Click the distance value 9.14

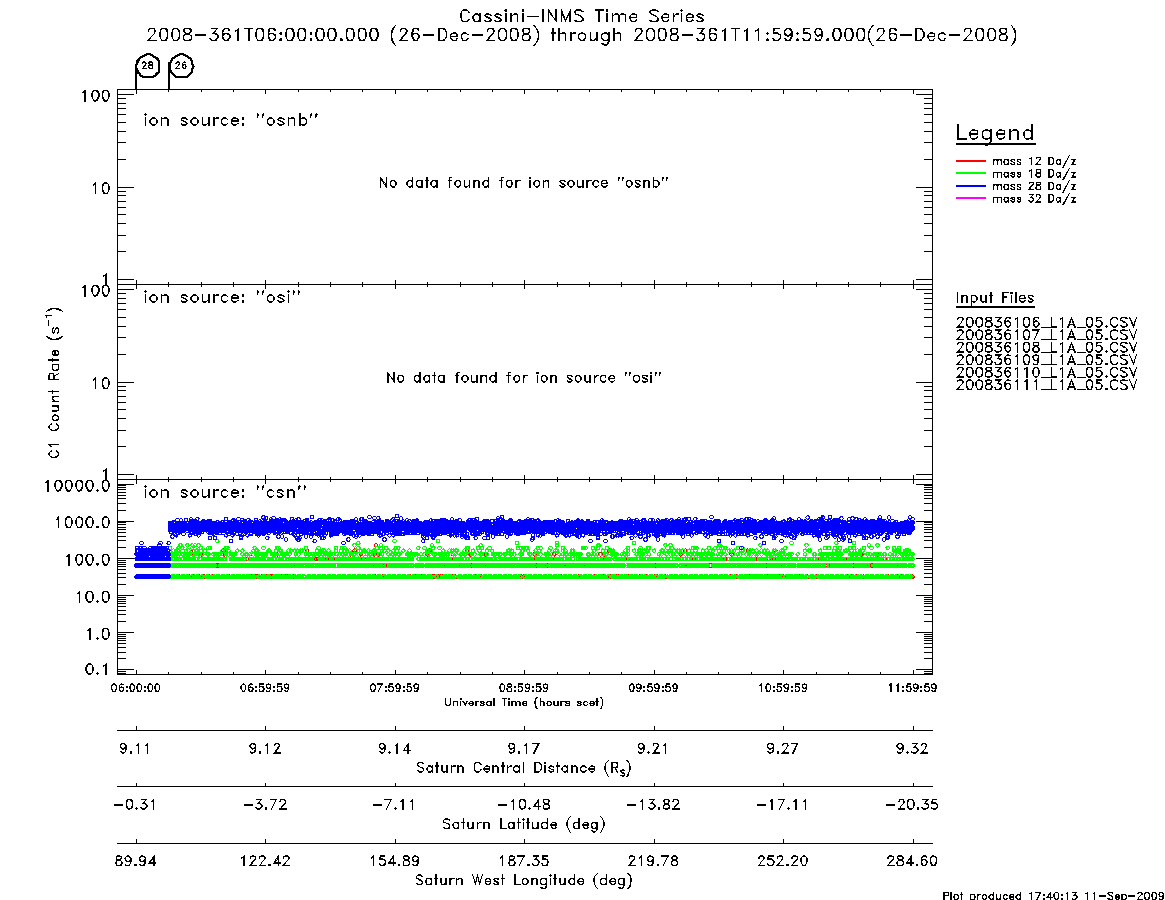395,748
